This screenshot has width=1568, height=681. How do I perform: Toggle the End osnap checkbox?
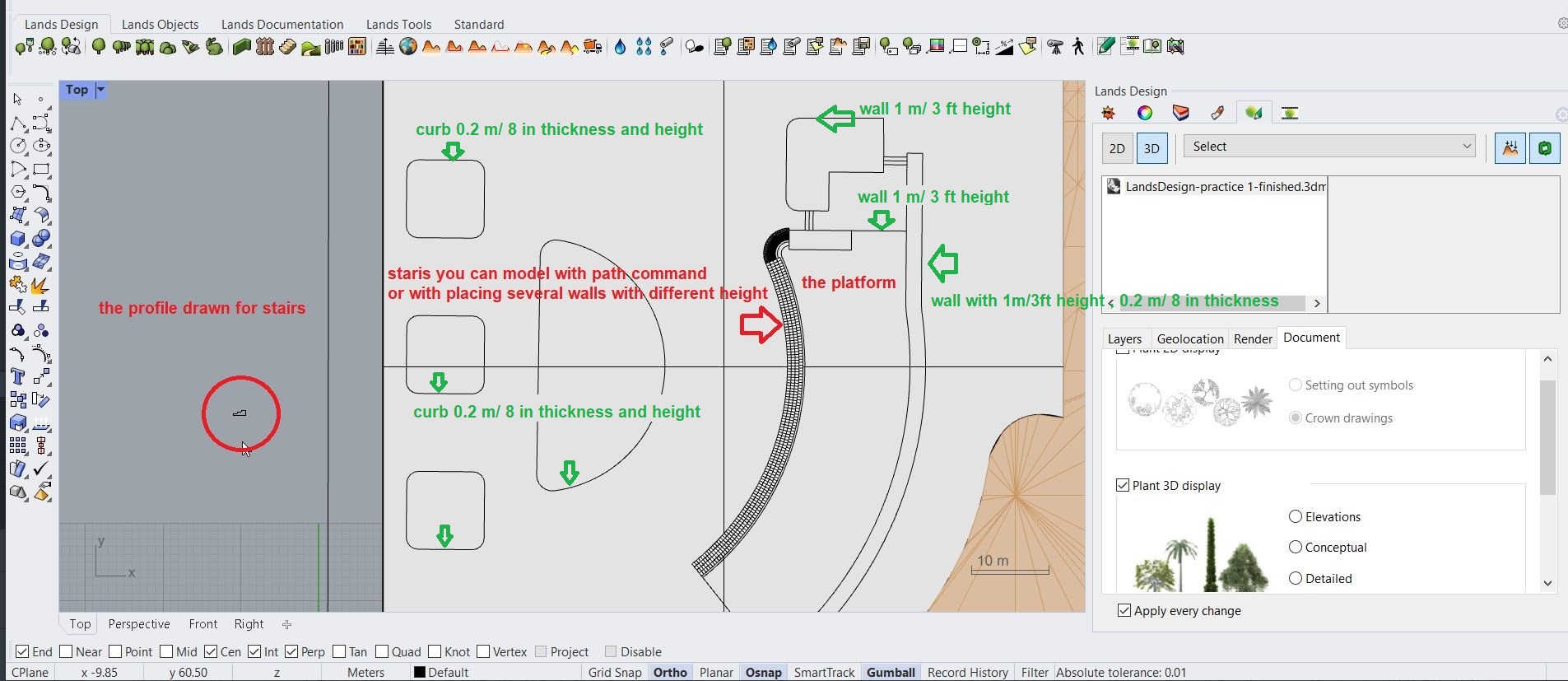[22, 651]
